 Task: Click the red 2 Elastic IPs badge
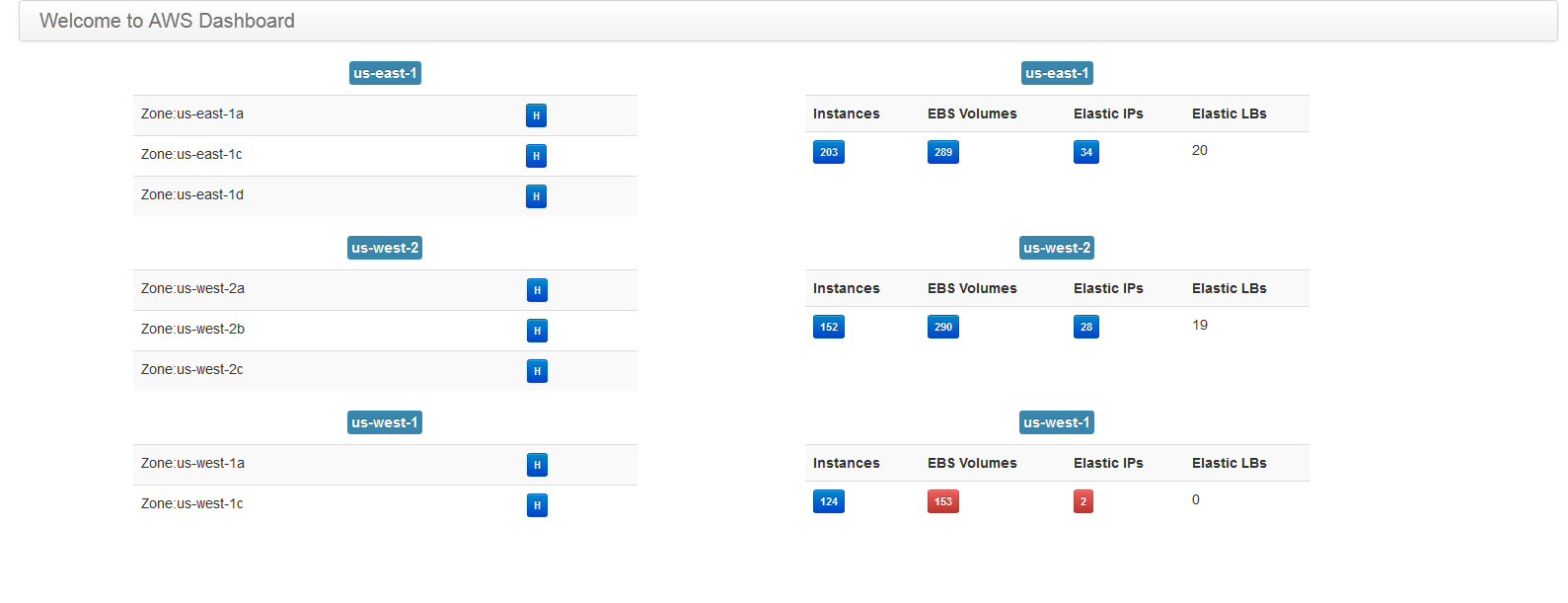[x=1083, y=501]
